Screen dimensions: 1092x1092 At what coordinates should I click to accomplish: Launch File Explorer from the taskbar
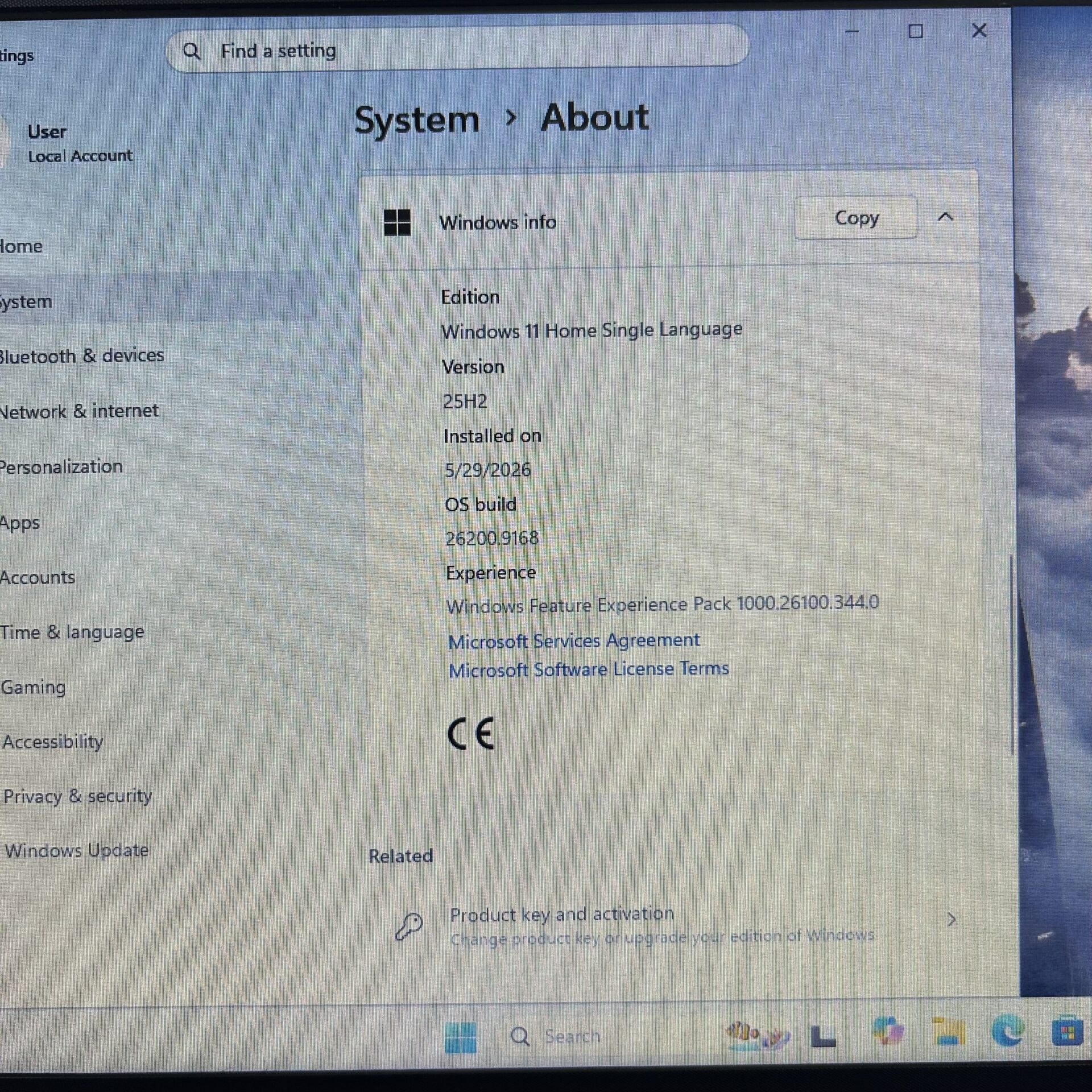pyautogui.click(x=948, y=1032)
